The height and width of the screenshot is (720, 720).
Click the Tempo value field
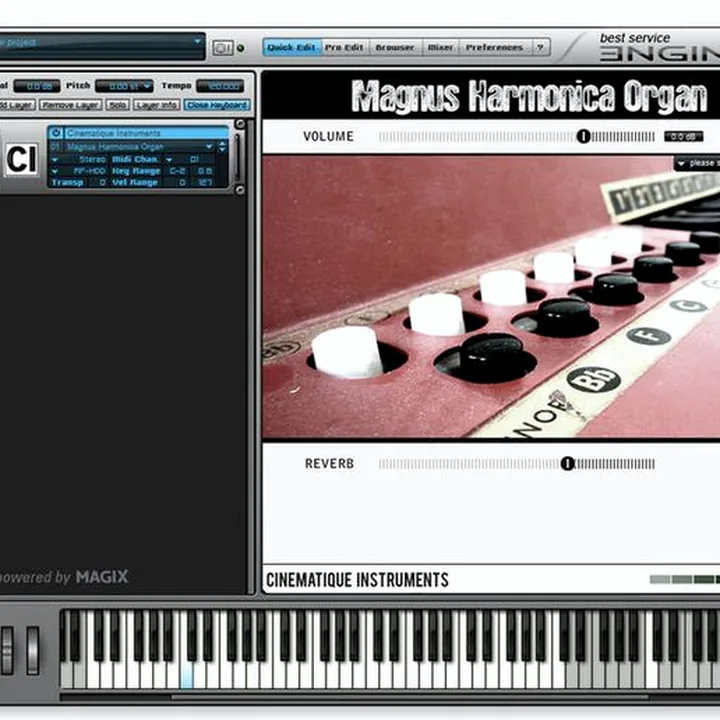(x=220, y=86)
